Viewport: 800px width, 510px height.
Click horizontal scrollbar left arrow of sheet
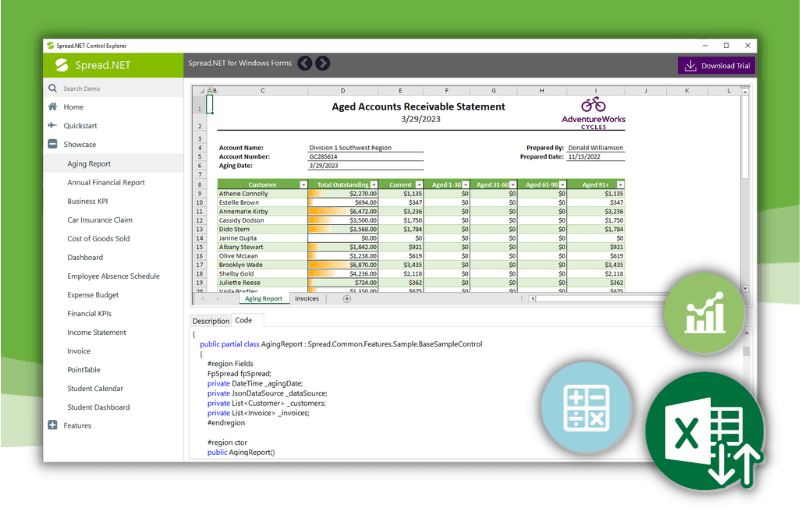click(532, 299)
